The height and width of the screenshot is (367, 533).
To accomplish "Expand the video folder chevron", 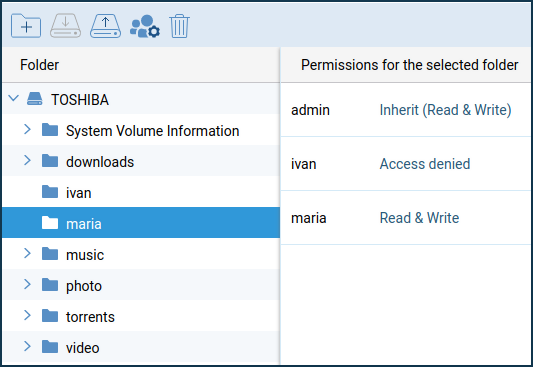I will coord(28,347).
